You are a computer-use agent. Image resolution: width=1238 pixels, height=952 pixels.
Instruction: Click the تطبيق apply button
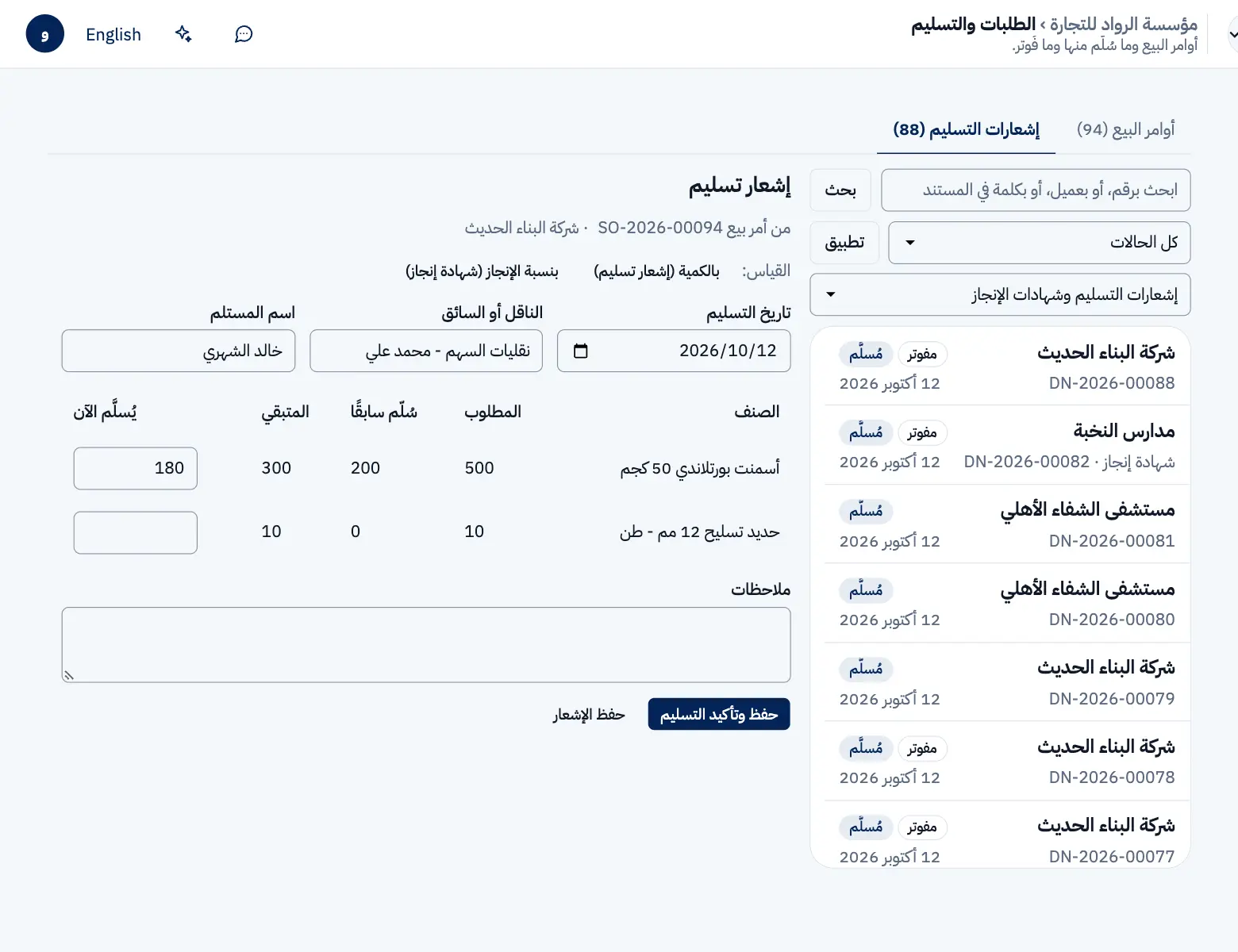pos(844,242)
